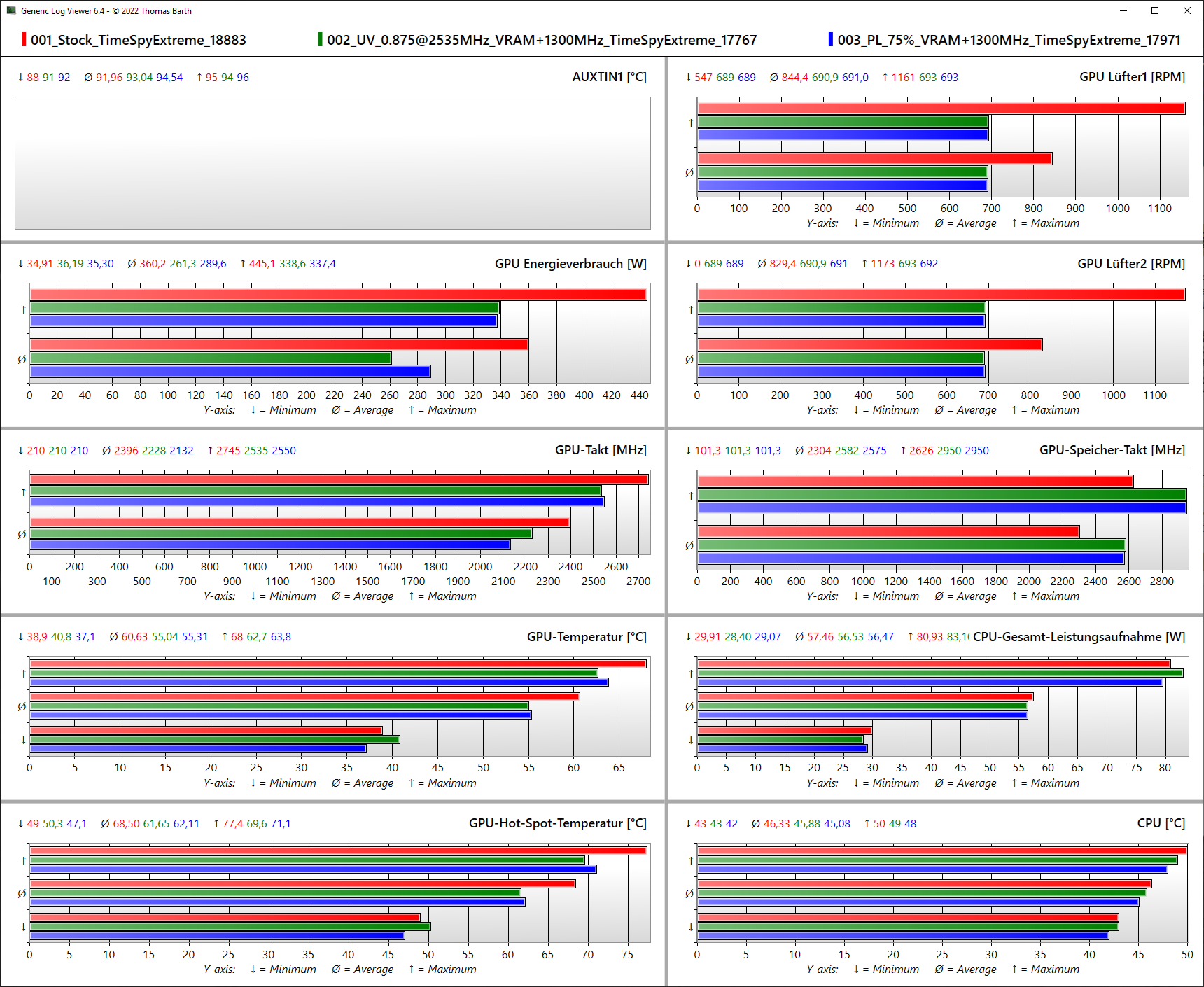Select the 003_PL_75%_VRAM+1300MHz legend label

click(x=1009, y=40)
